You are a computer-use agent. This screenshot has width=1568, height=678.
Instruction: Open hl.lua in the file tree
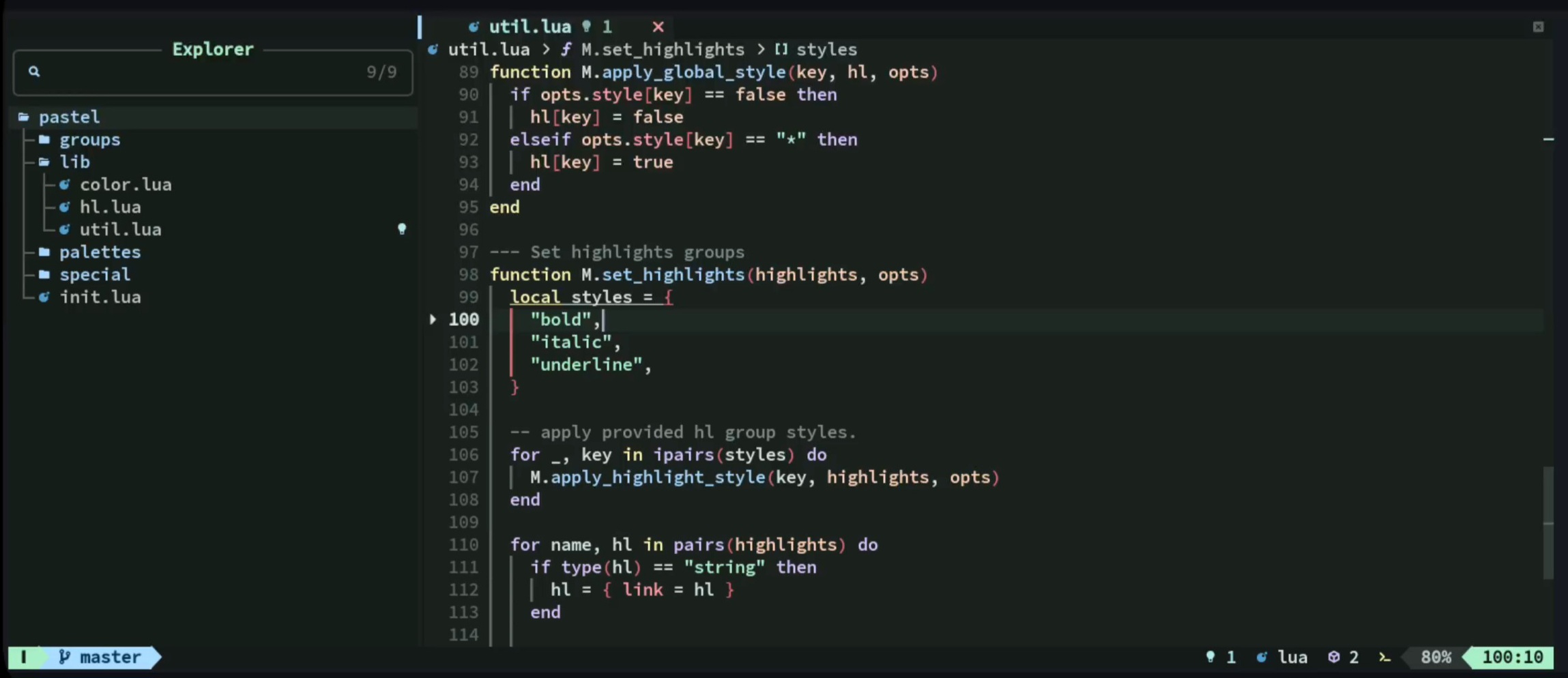pos(110,207)
